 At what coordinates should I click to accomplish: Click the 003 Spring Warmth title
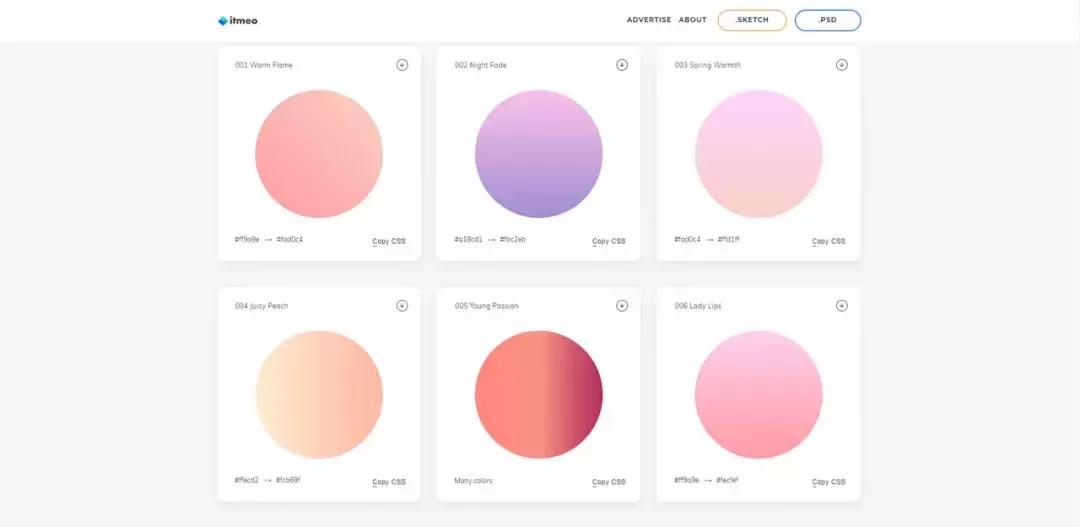point(708,65)
